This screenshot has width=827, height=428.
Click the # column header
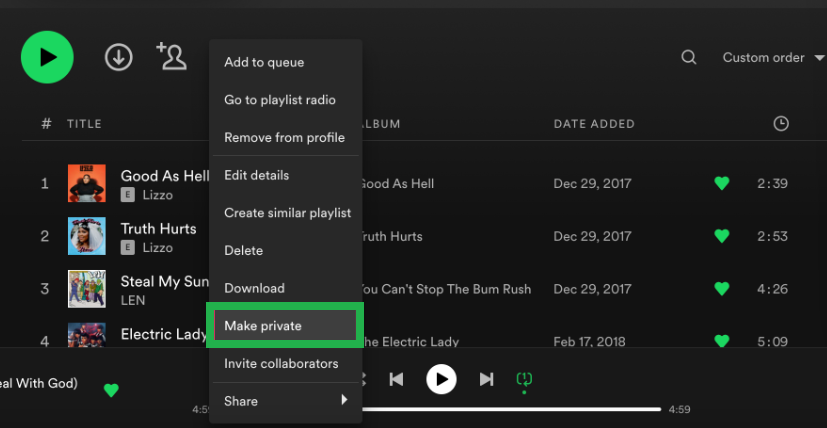point(46,124)
